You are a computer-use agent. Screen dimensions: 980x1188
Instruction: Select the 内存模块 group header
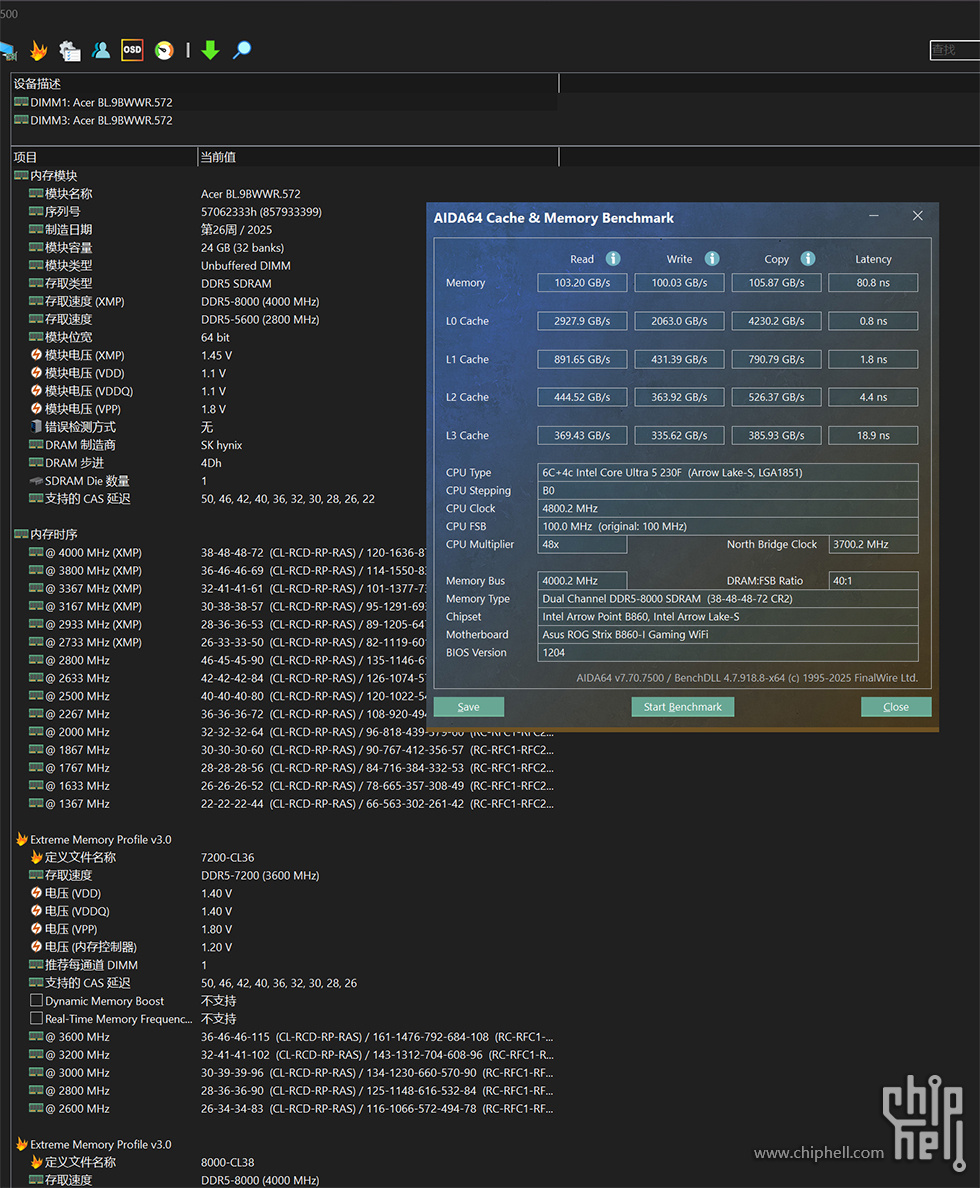click(46, 176)
